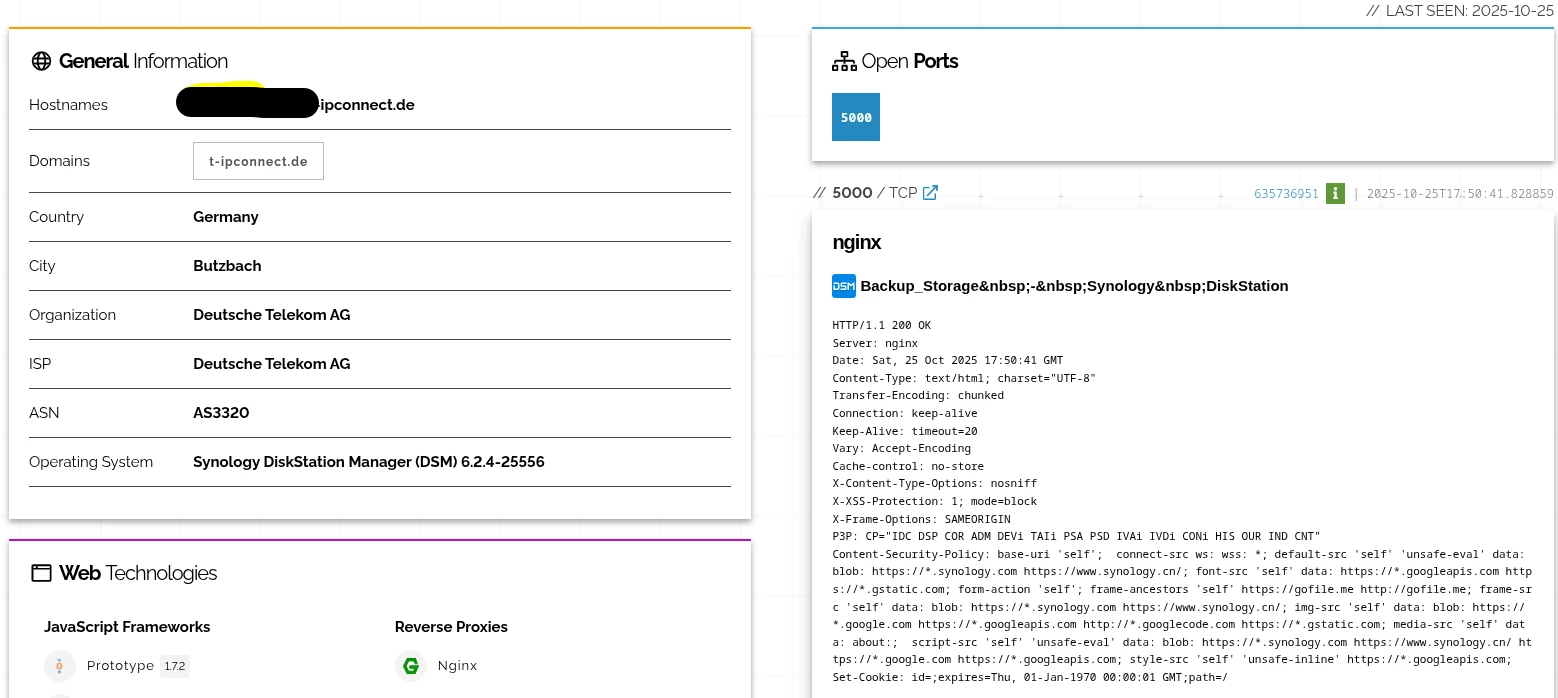Screen dimensions: 1558x698
Task: Click the Hostnames field label
Action: (x=68, y=105)
